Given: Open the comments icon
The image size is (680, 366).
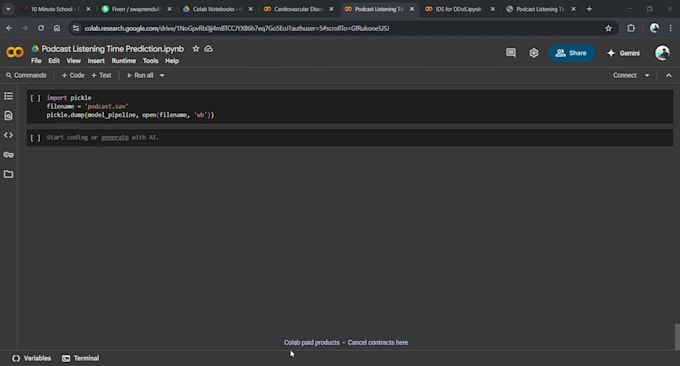Looking at the screenshot, I should 511,53.
